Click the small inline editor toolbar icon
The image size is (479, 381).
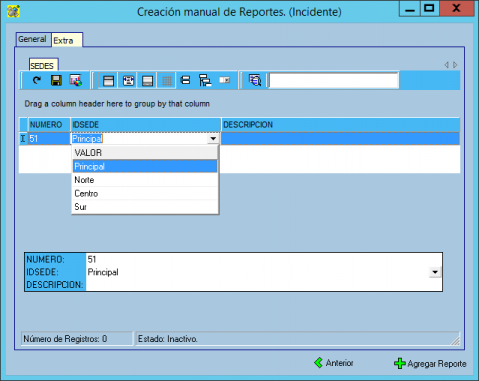[225, 80]
